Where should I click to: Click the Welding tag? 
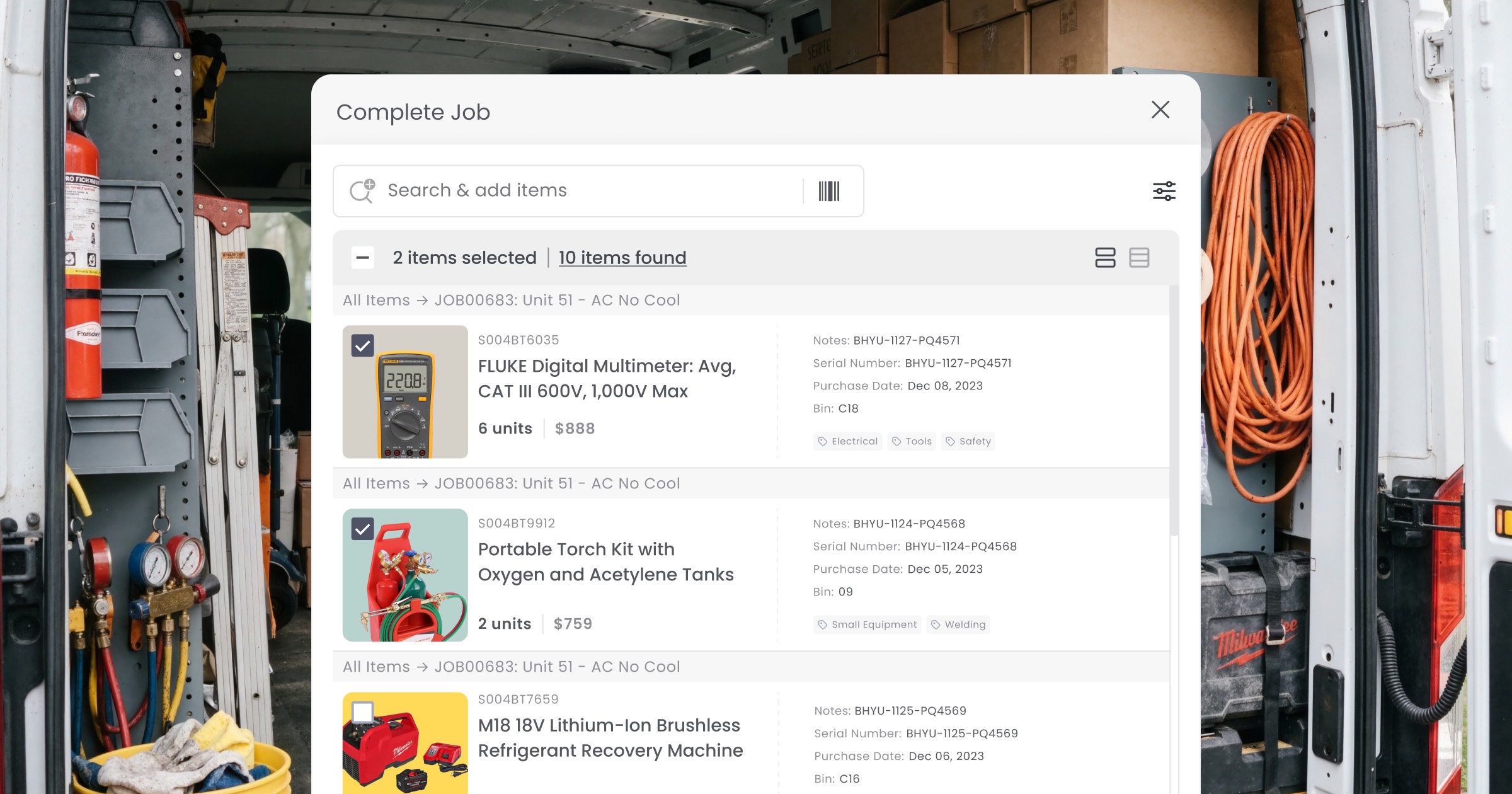tap(958, 624)
